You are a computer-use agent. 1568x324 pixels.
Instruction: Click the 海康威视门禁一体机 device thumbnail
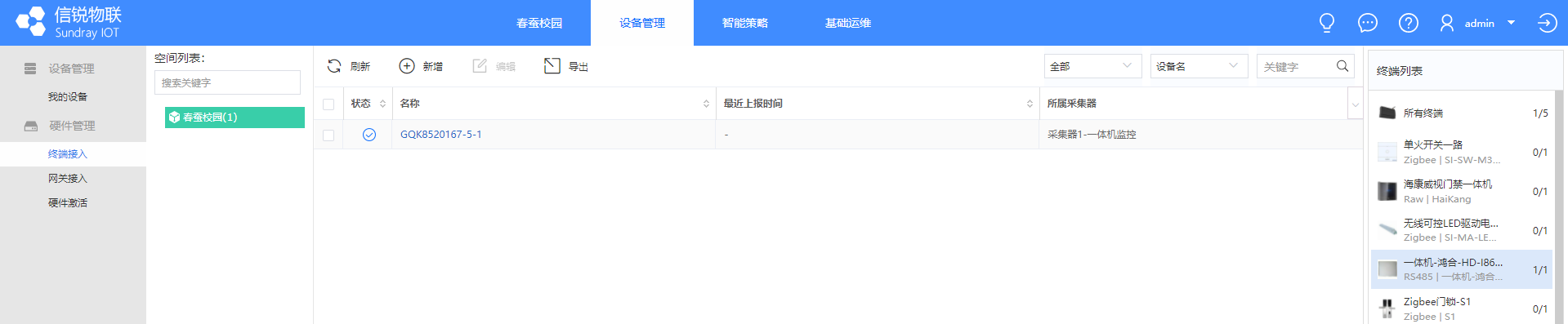1387,191
